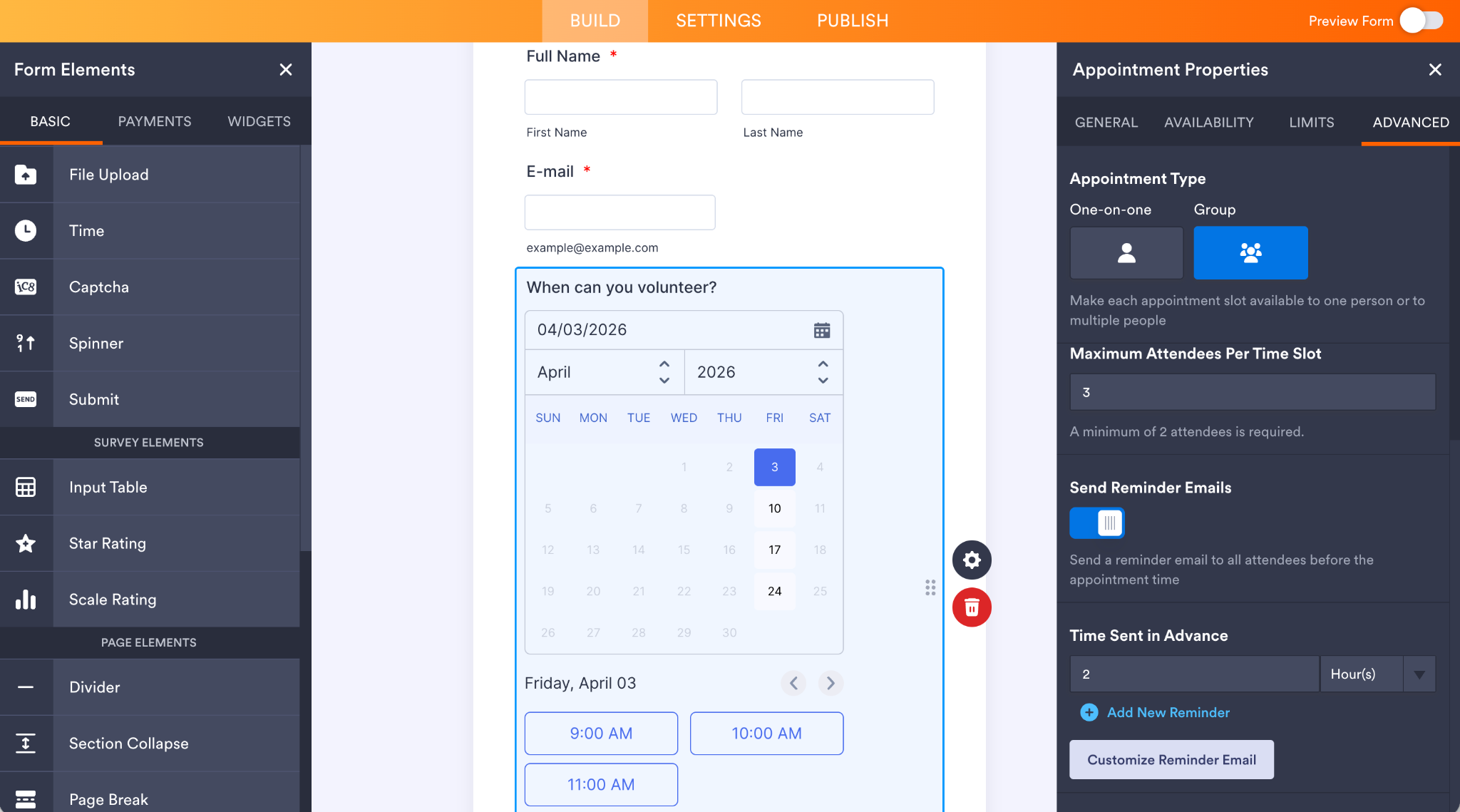The width and height of the screenshot is (1460, 812).
Task: Click Customize Reminder Email
Action: click(1171, 759)
